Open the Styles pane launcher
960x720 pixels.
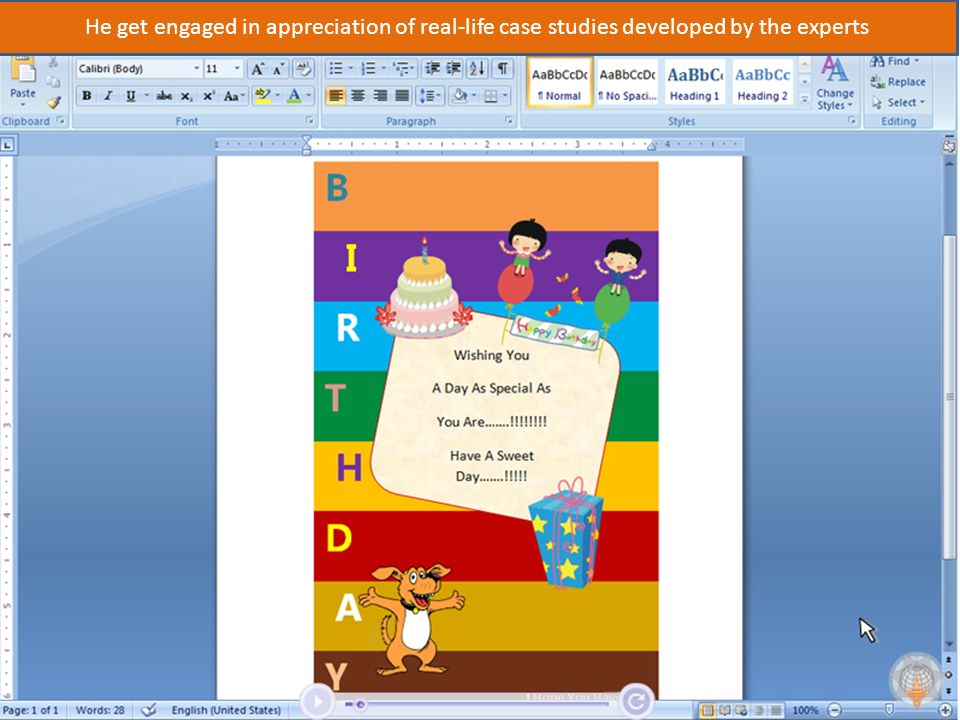tap(852, 121)
